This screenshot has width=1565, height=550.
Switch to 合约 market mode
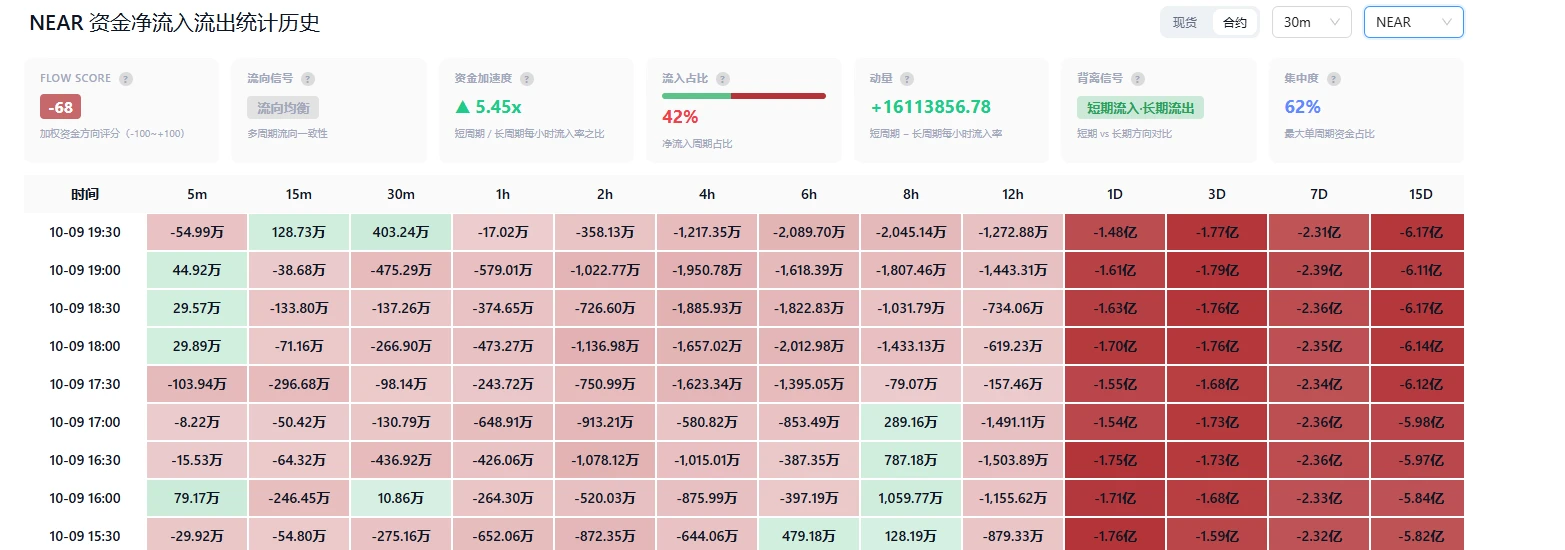(x=1235, y=22)
